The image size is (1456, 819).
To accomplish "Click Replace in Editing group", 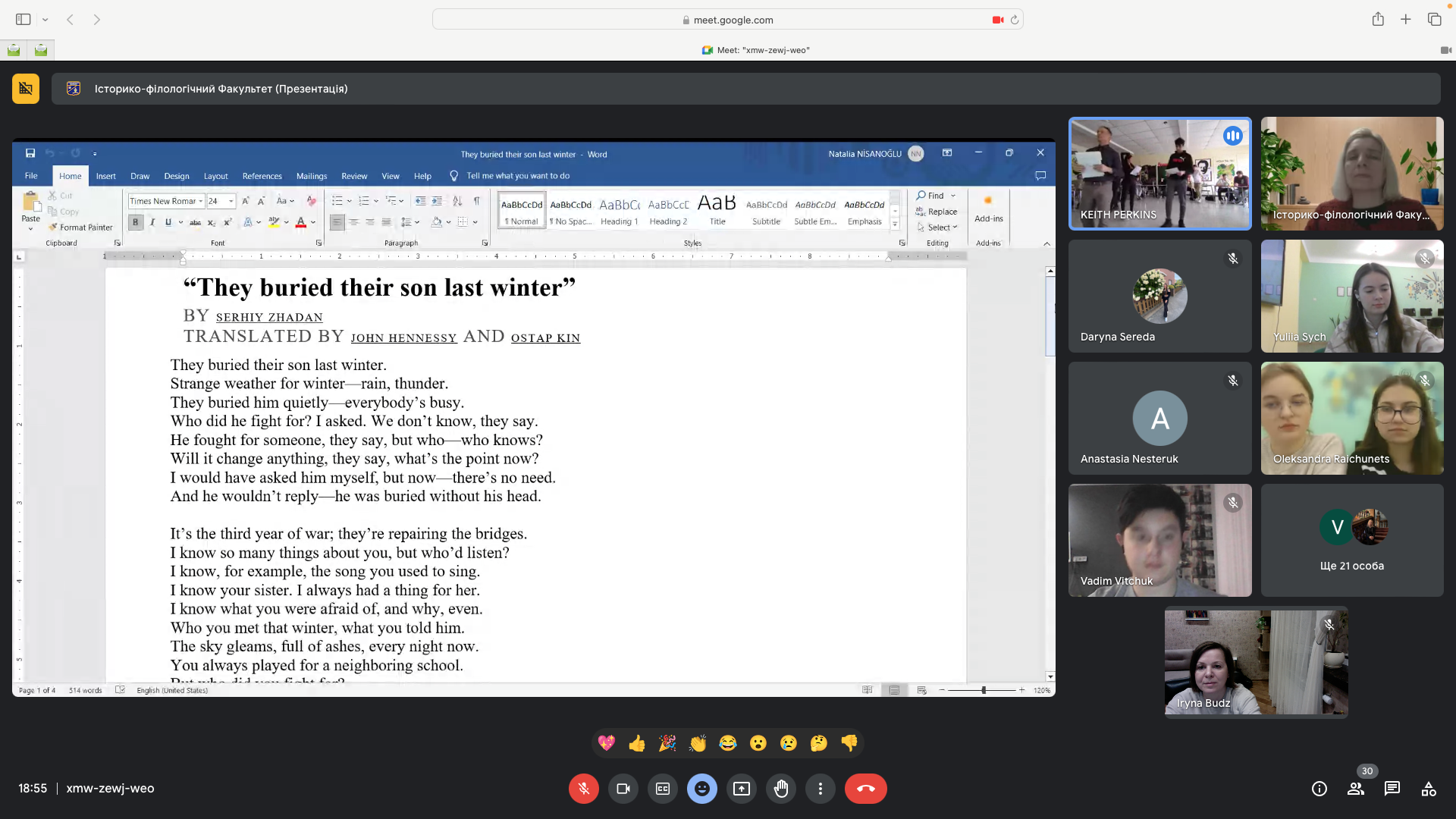I will pyautogui.click(x=936, y=212).
